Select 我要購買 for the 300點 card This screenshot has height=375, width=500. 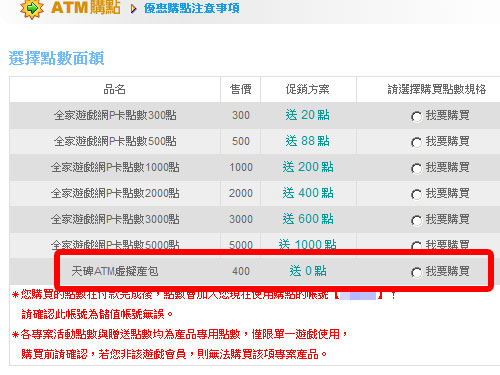[416, 117]
